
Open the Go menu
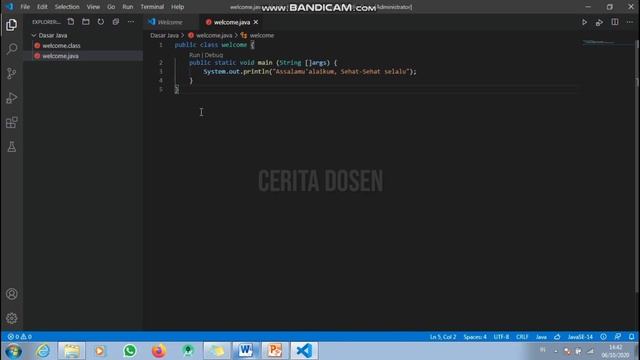click(111, 7)
